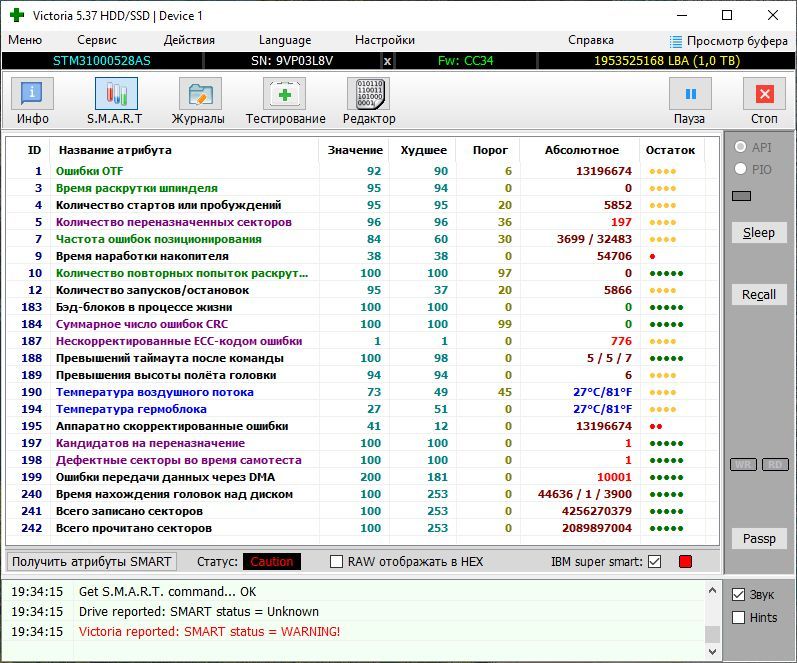
Task: Open the Language menu
Action: pyautogui.click(x=285, y=40)
